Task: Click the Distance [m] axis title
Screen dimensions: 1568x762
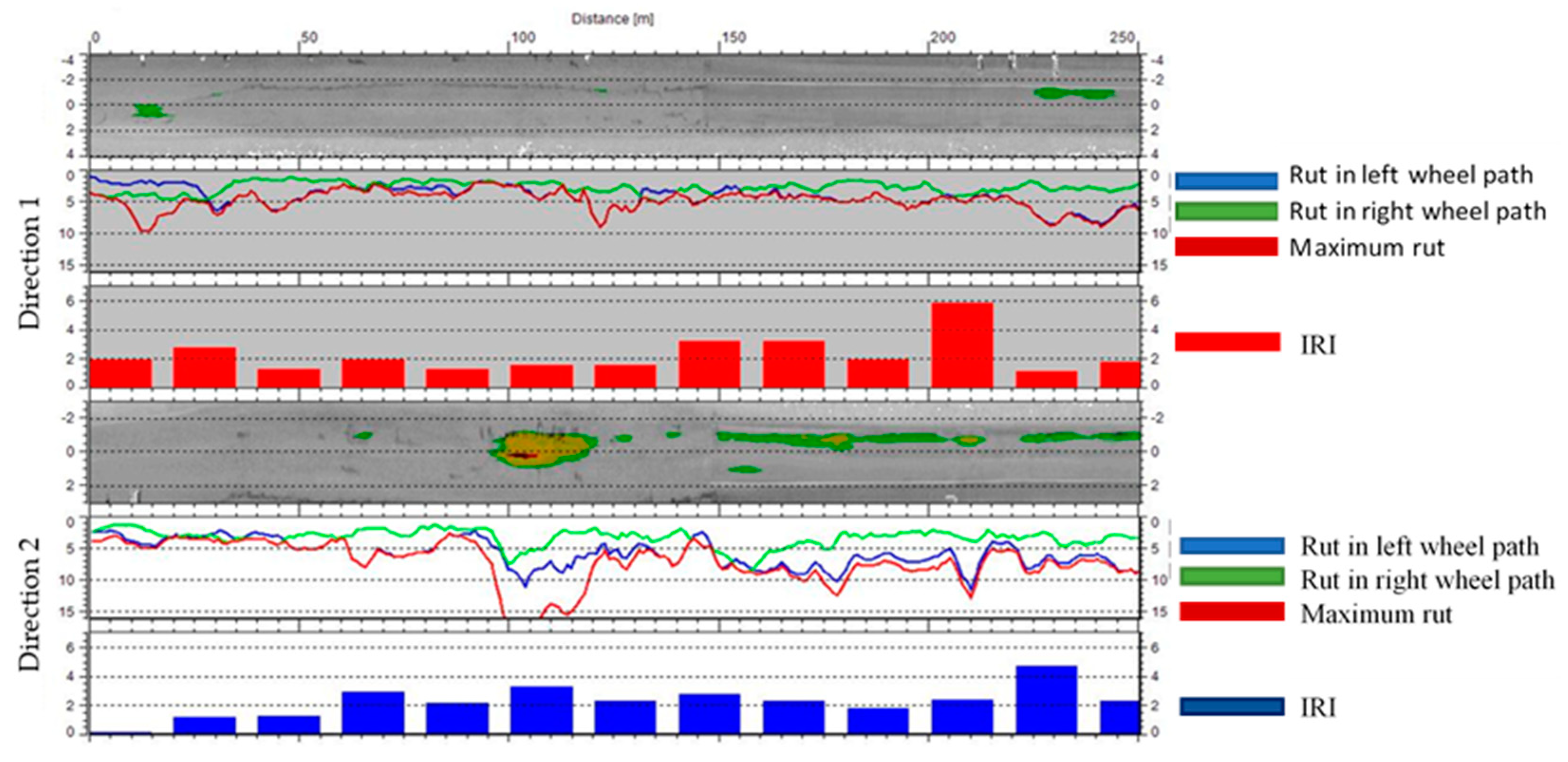Action: pyautogui.click(x=612, y=19)
